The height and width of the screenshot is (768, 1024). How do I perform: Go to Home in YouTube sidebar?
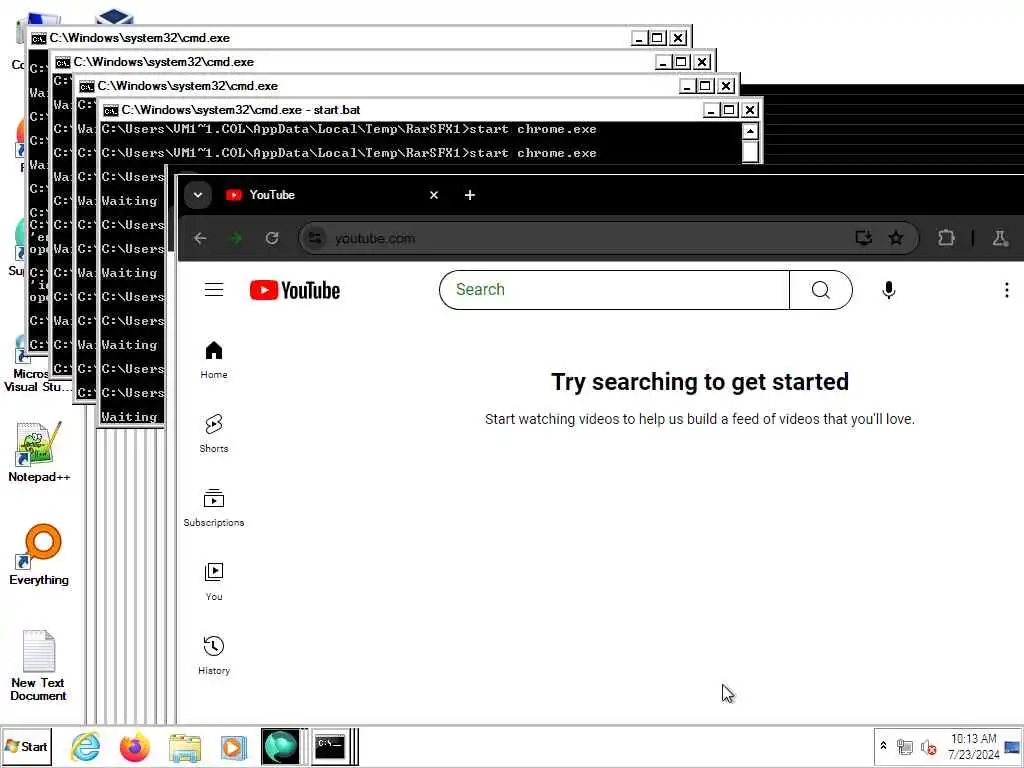[x=214, y=360]
